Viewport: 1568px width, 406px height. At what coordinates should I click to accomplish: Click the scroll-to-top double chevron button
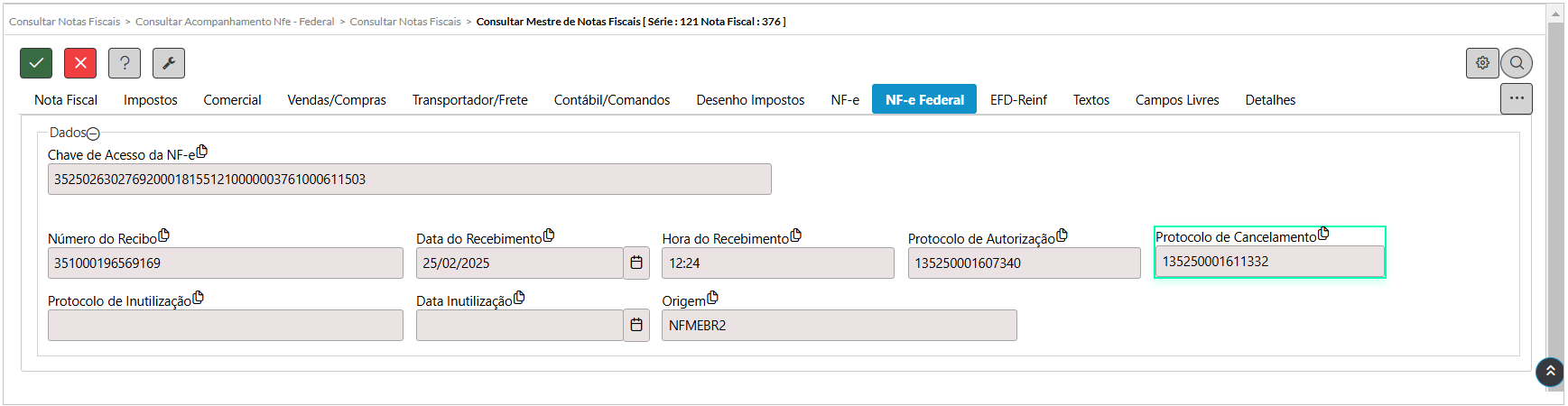(x=1550, y=371)
